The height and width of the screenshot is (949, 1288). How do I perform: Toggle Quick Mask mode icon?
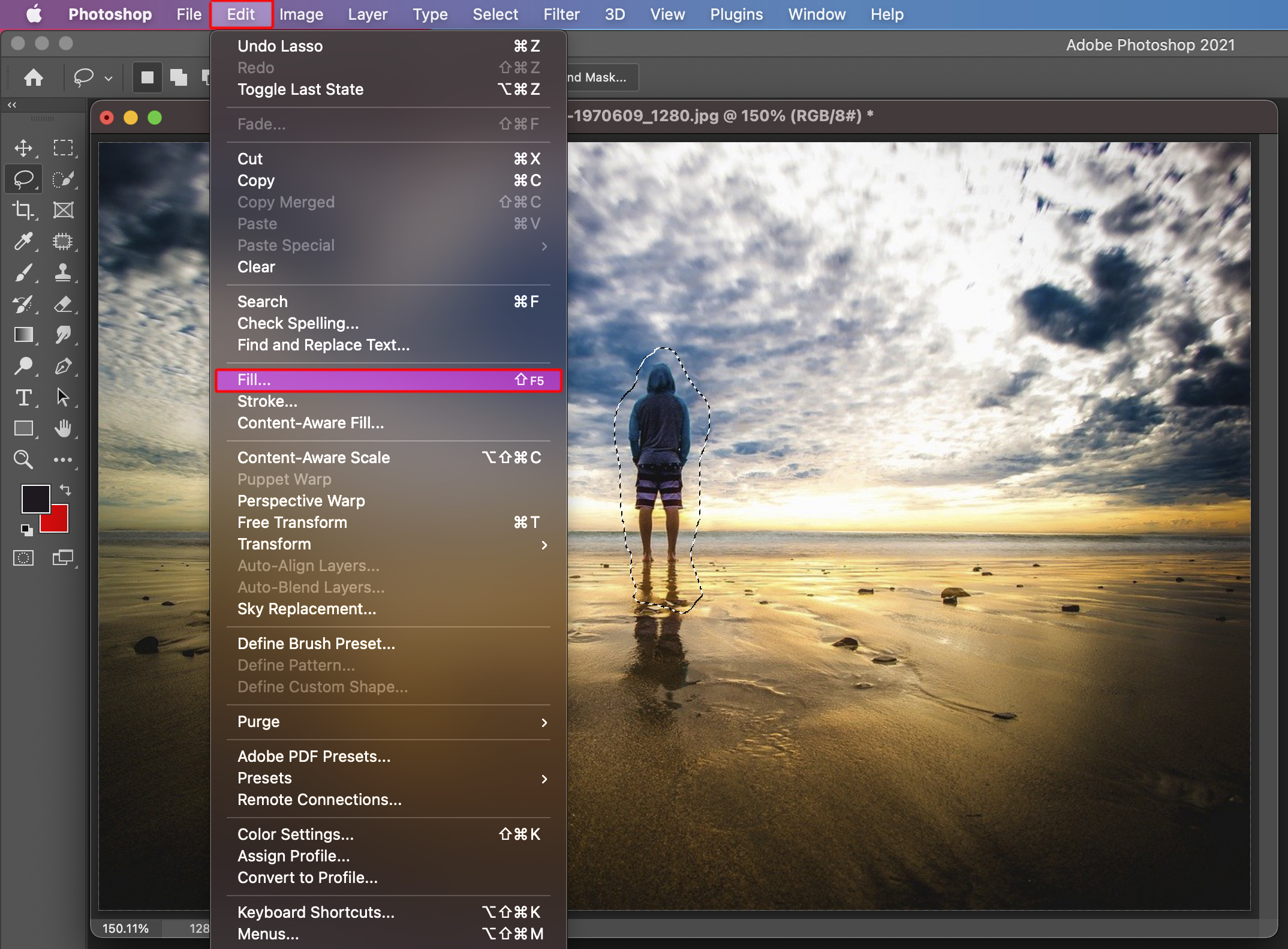23,558
